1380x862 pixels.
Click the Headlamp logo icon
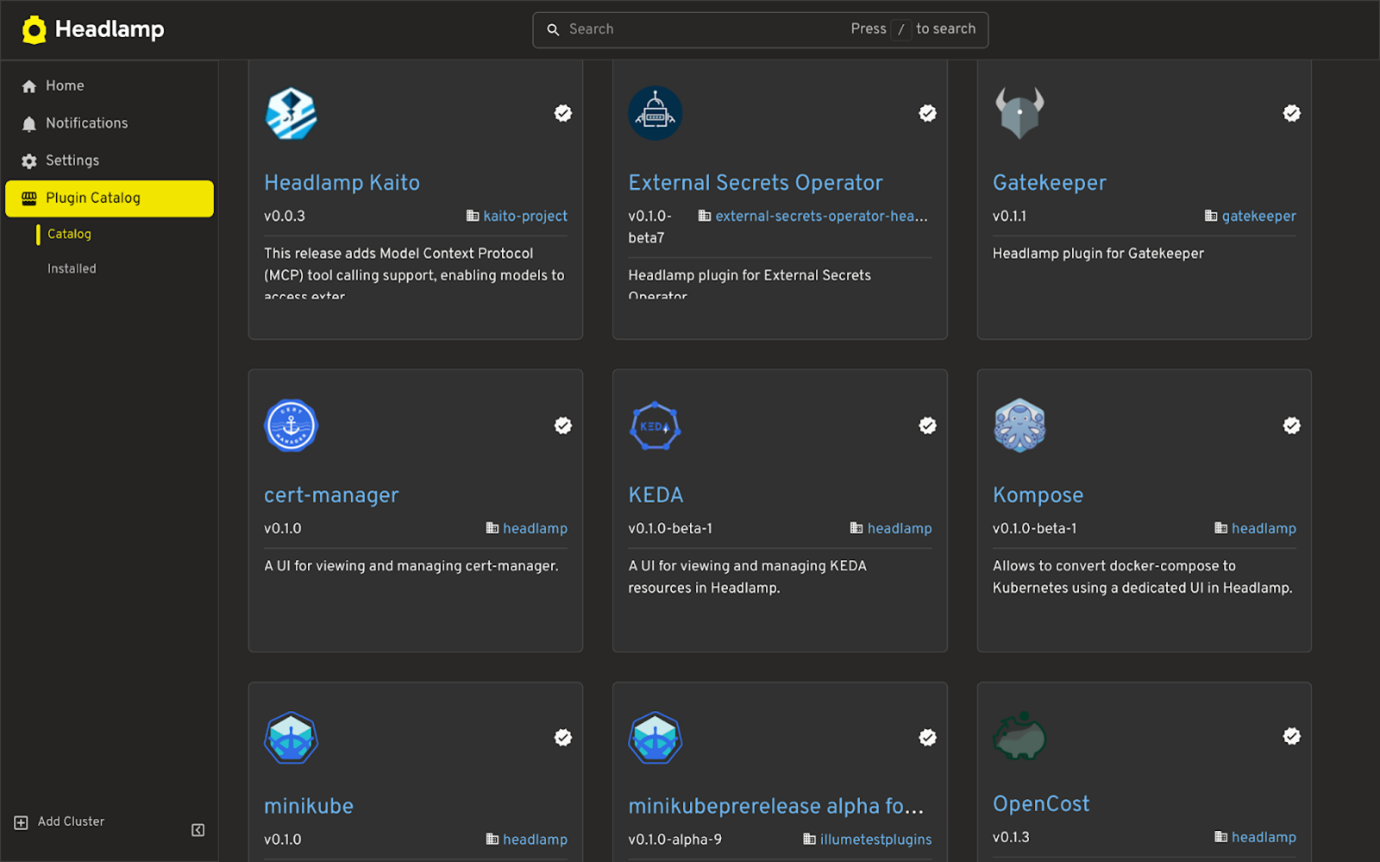(34, 30)
